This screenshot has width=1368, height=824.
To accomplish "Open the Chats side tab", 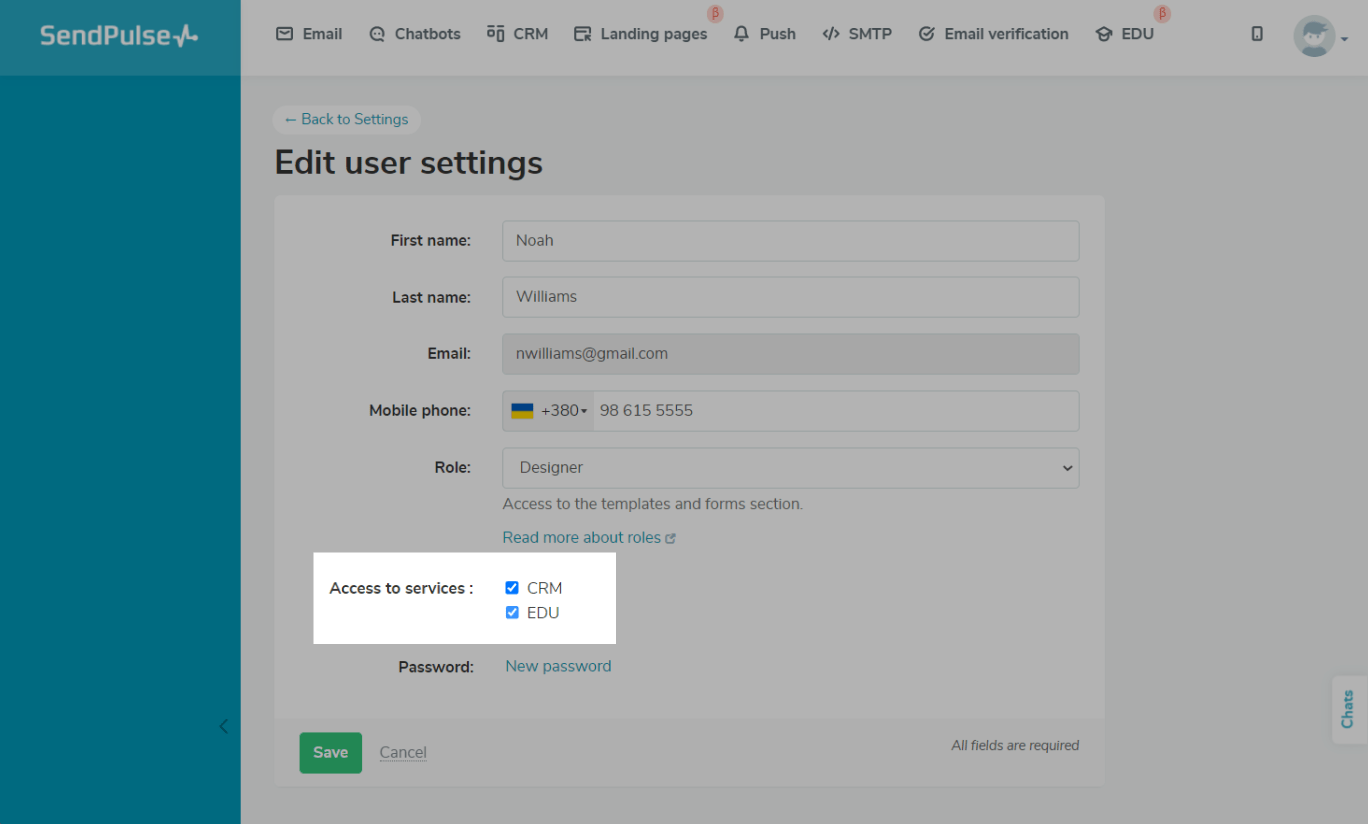I will 1348,709.
